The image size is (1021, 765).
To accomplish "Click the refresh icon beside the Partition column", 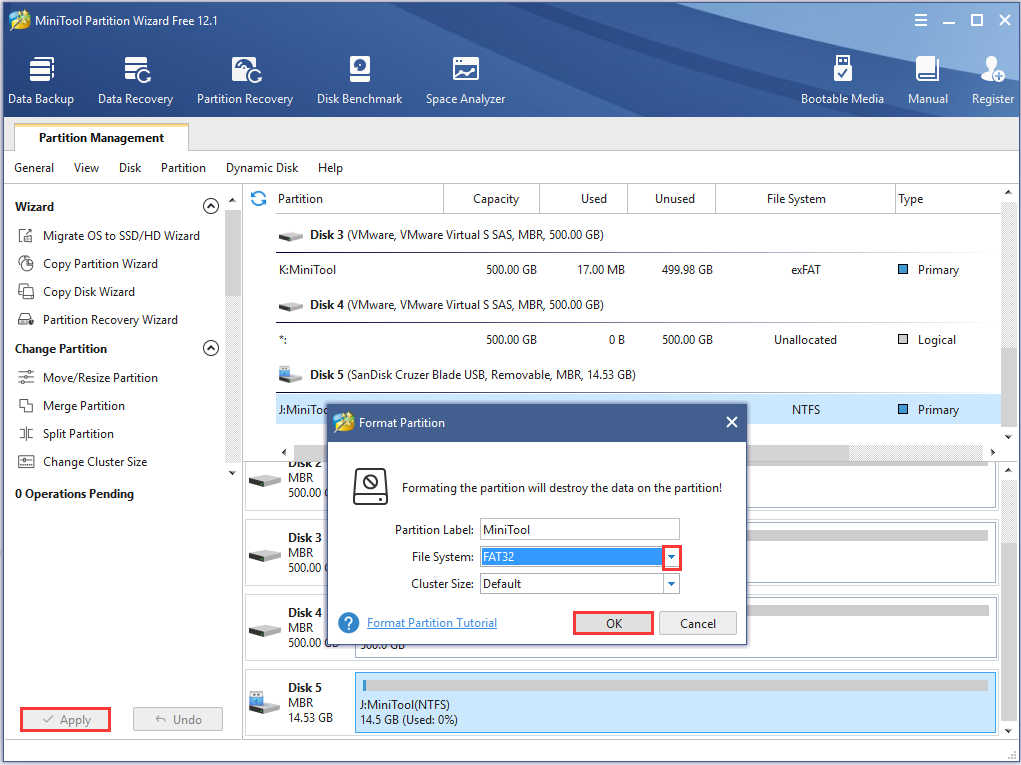I will tap(259, 198).
